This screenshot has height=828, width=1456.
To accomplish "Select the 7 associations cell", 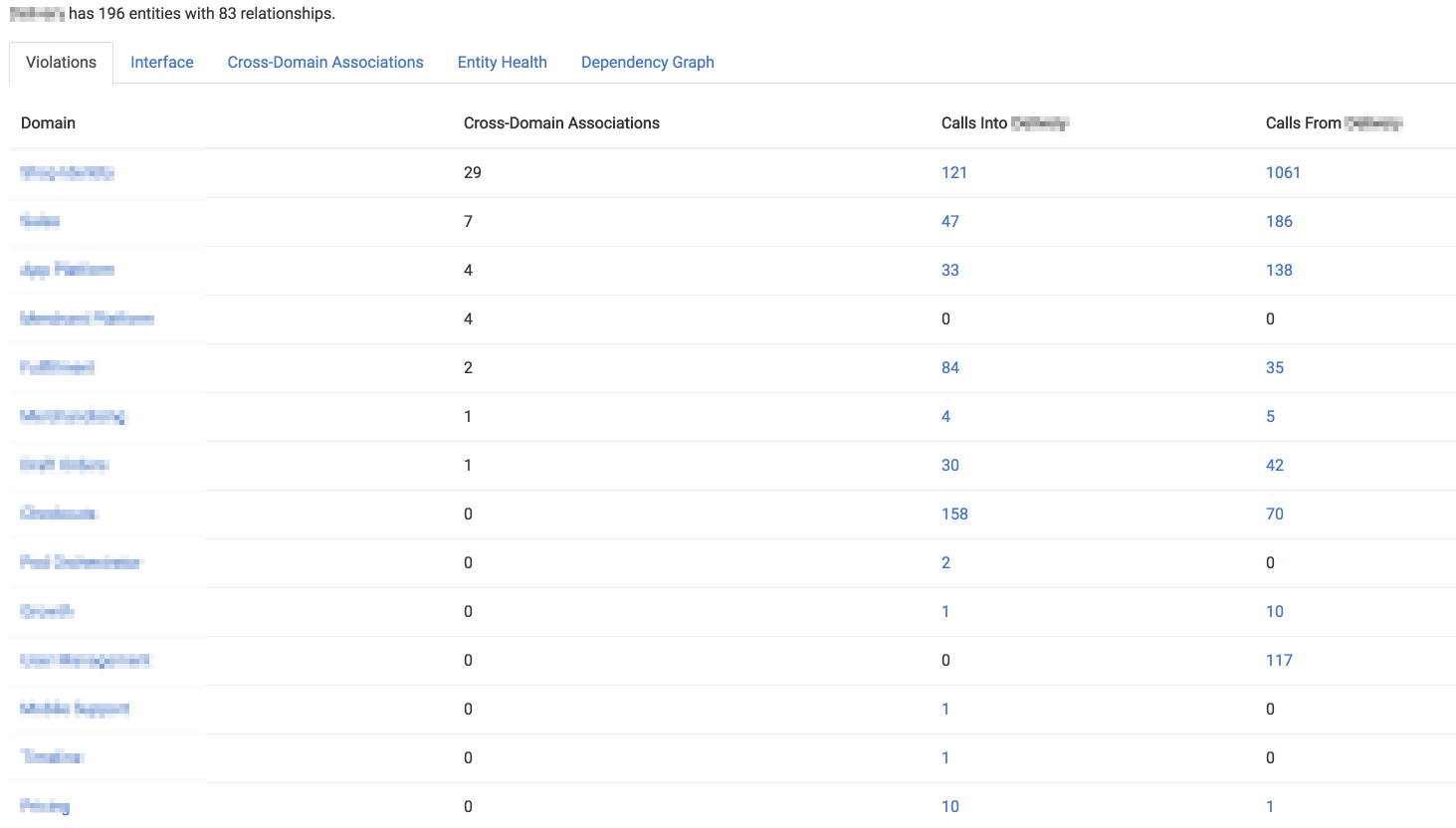I will click(468, 221).
